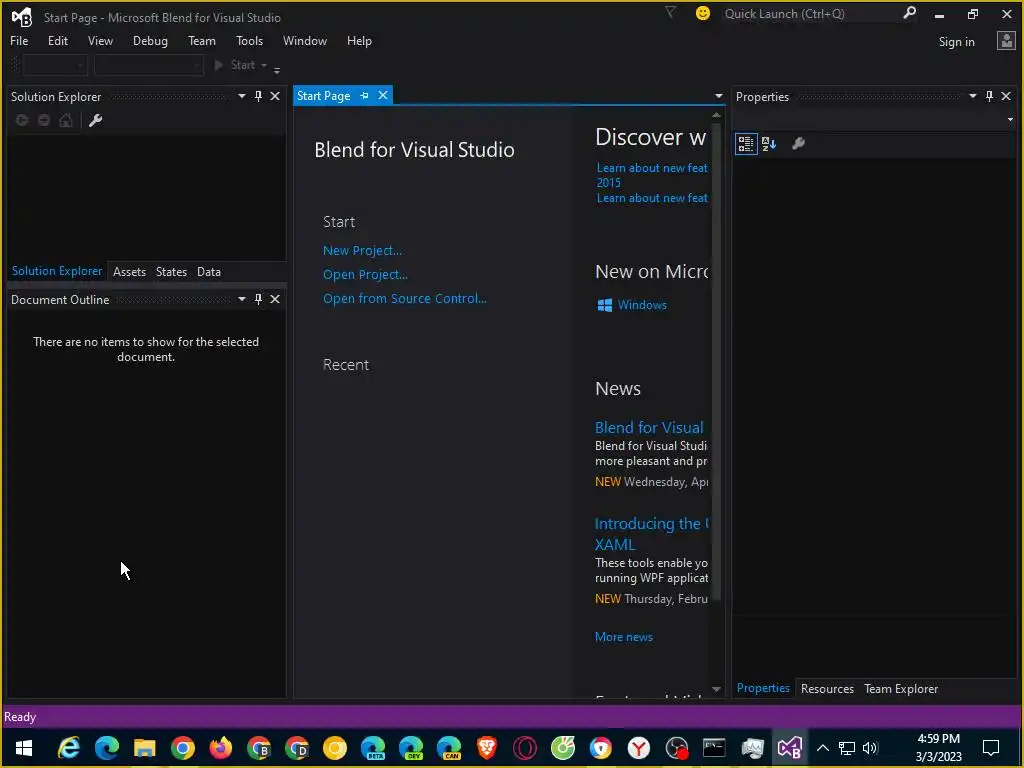This screenshot has width=1024, height=768.
Task: Open Brave browser from the taskbar
Action: click(x=487, y=748)
